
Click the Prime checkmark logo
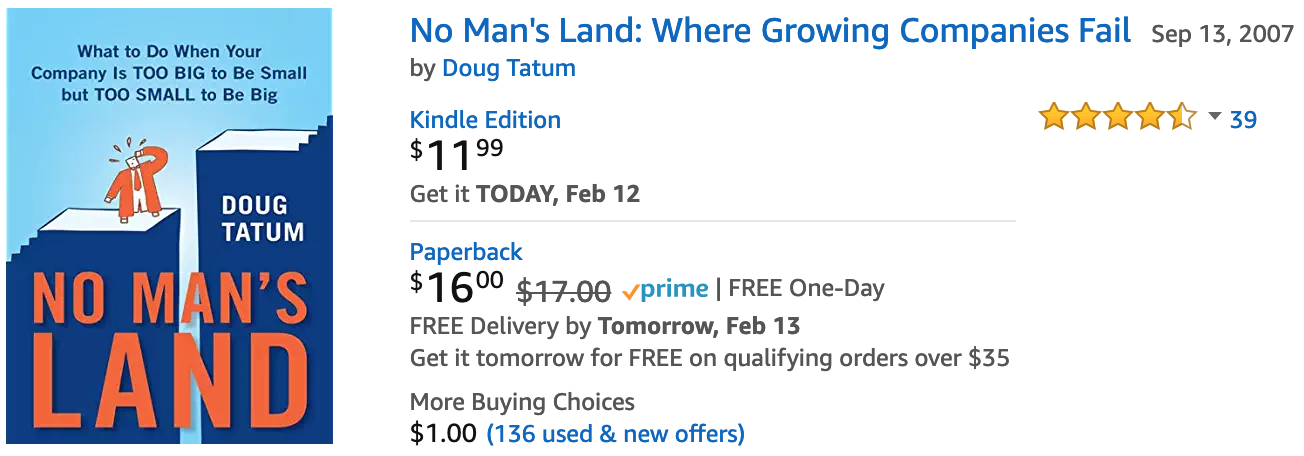[x=664, y=290]
